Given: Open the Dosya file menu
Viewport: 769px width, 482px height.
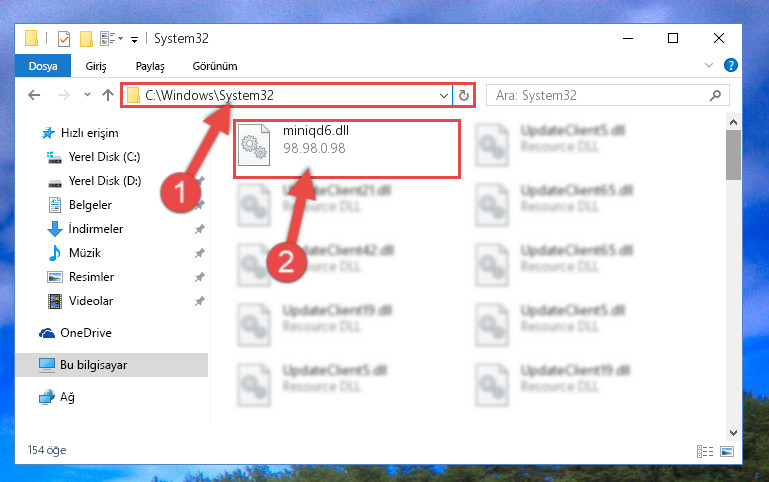Looking at the screenshot, I should (43, 66).
